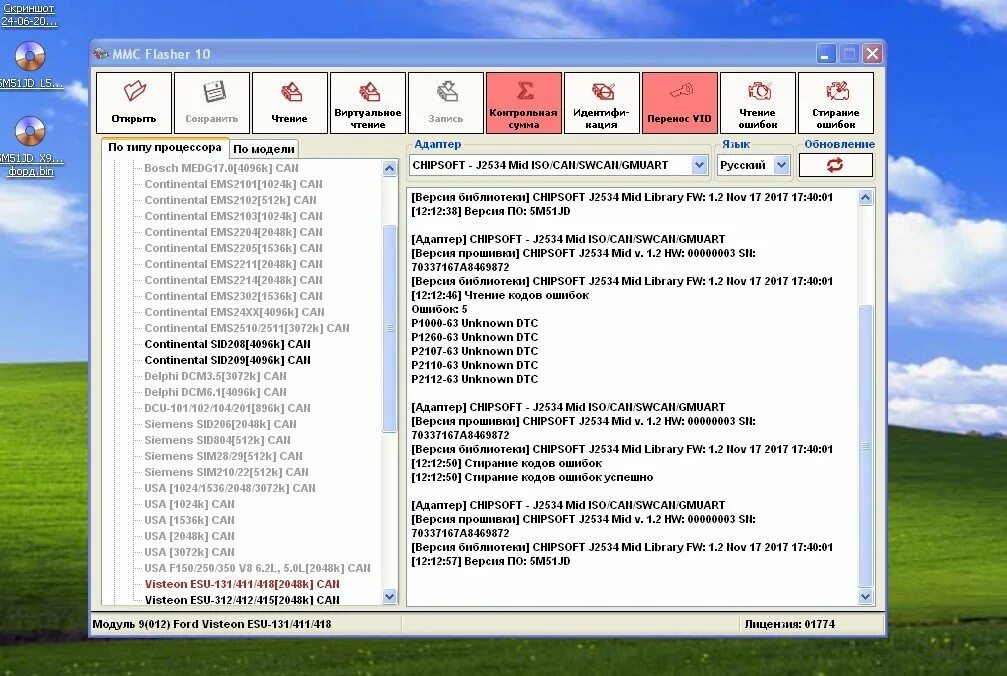1007x676 pixels.
Task: Toggle Контрольная сумма sigma button
Action: coord(524,103)
